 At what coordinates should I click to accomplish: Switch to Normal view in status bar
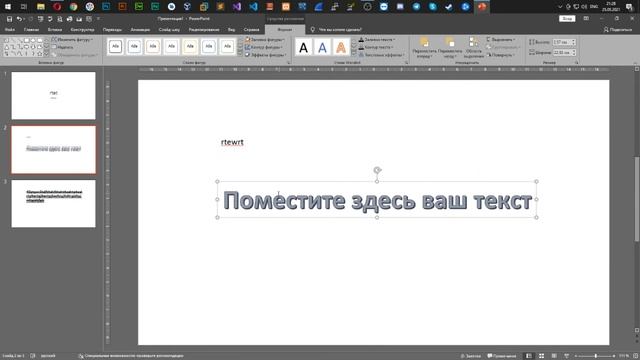pyautogui.click(x=529, y=356)
